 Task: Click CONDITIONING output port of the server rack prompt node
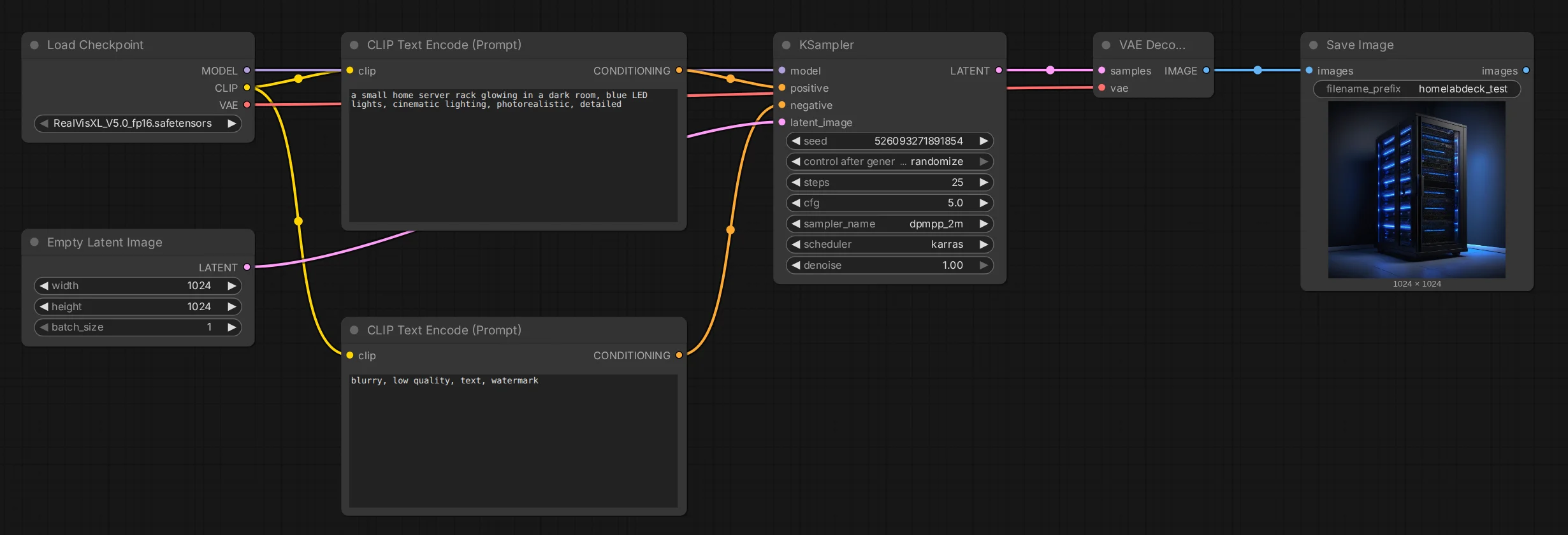click(x=679, y=71)
